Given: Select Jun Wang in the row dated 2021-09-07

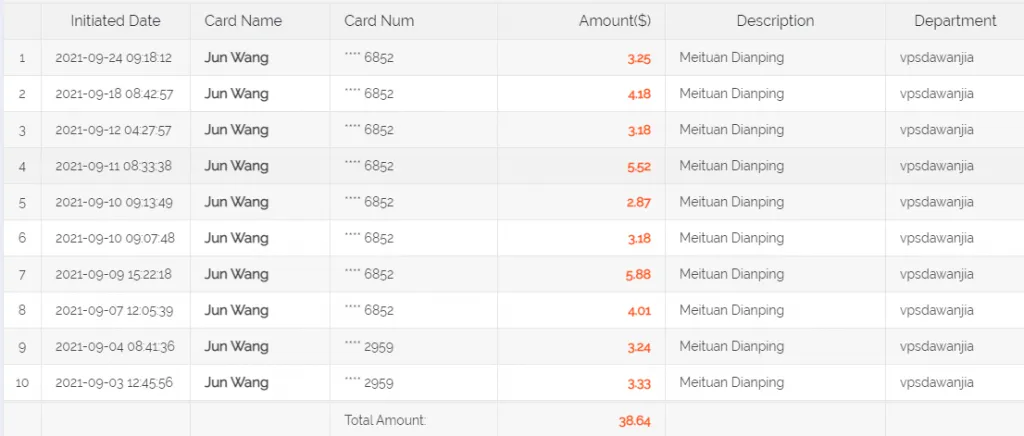Looking at the screenshot, I should 236,310.
